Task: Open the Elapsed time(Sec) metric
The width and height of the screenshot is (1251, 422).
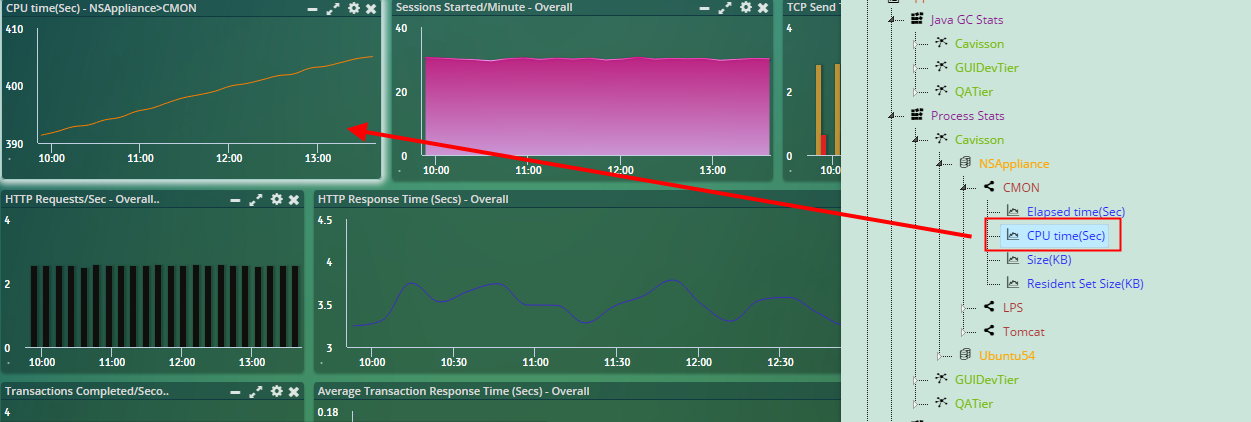Action: (1076, 212)
